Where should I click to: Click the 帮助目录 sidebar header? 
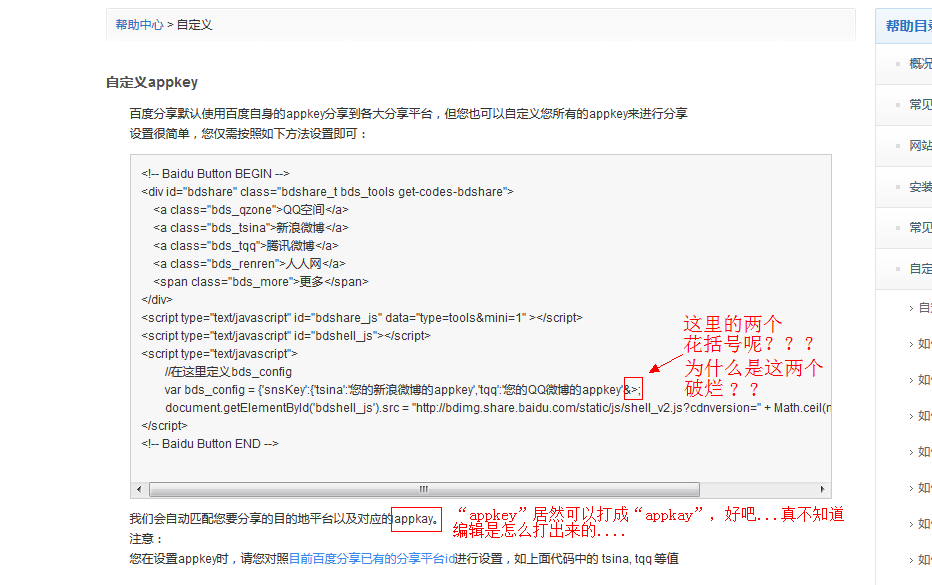click(908, 26)
